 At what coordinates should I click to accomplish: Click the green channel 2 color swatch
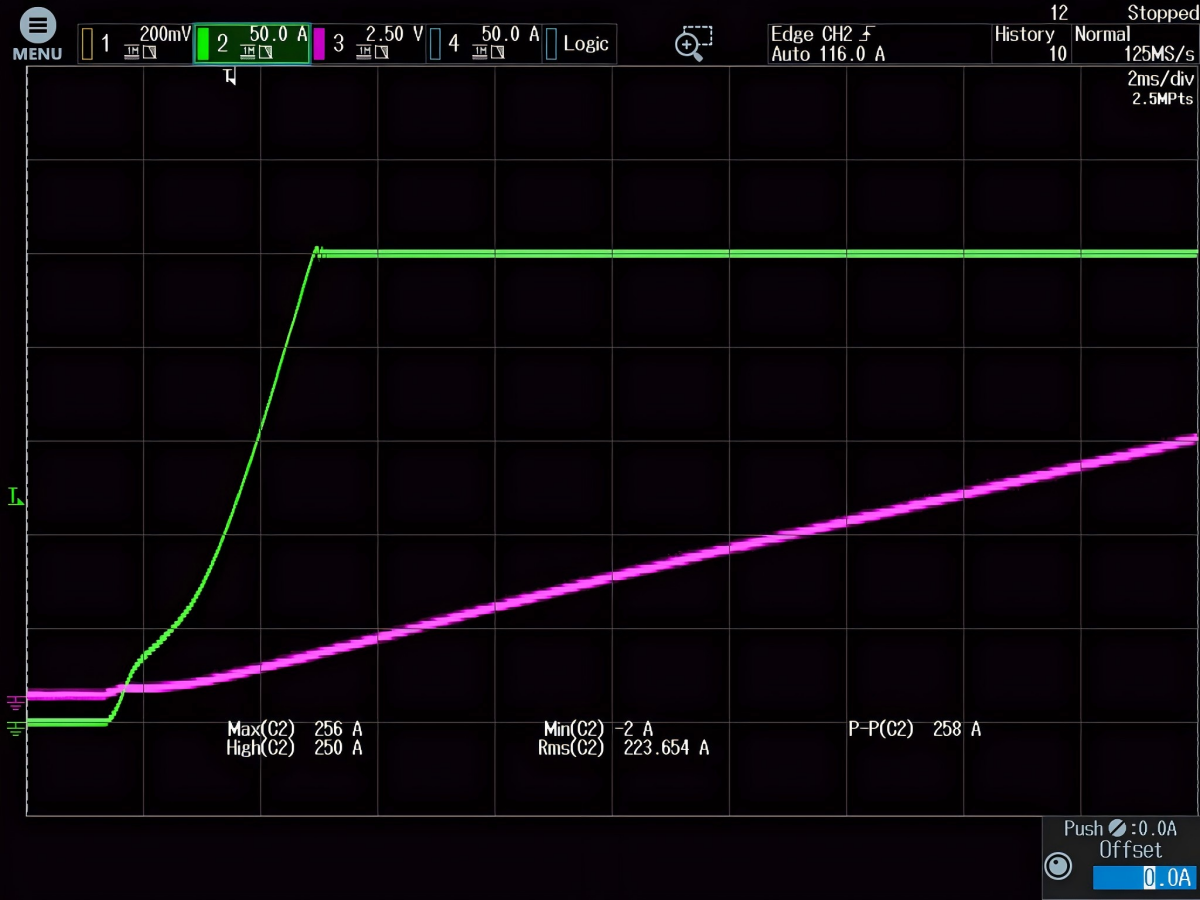pos(204,44)
